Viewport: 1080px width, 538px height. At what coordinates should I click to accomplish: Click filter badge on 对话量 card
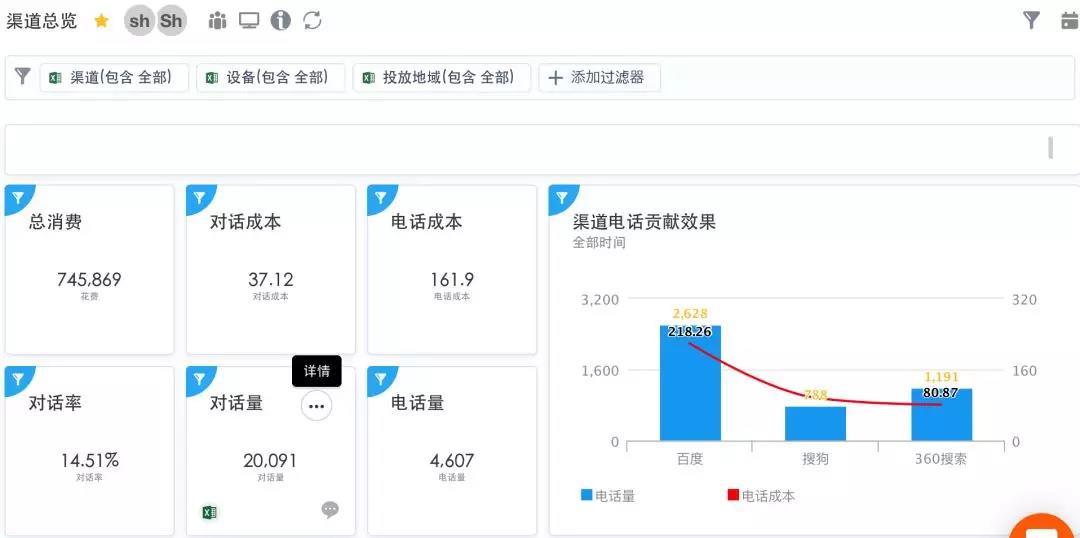[x=199, y=379]
